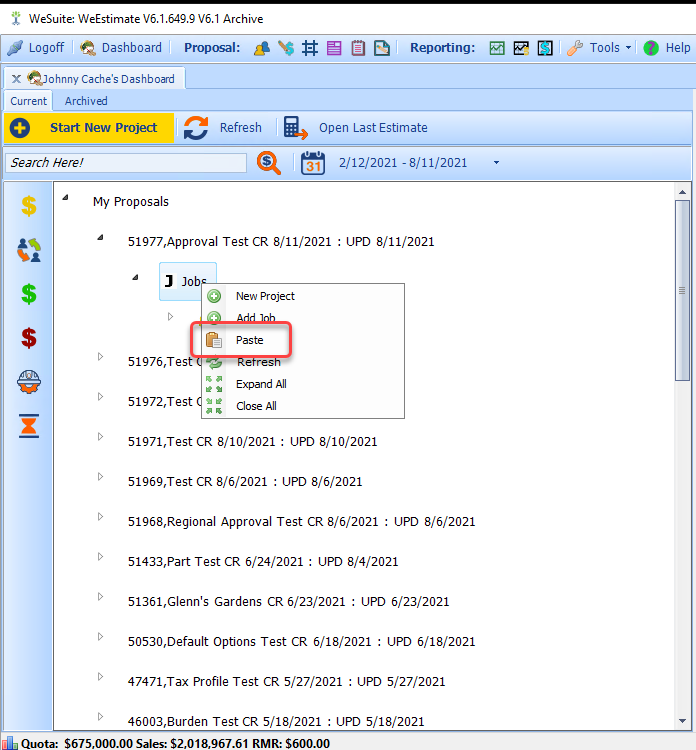Screen dimensions: 696x750
Task: Click Open Last Estimate button
Action: pyautogui.click(x=355, y=128)
